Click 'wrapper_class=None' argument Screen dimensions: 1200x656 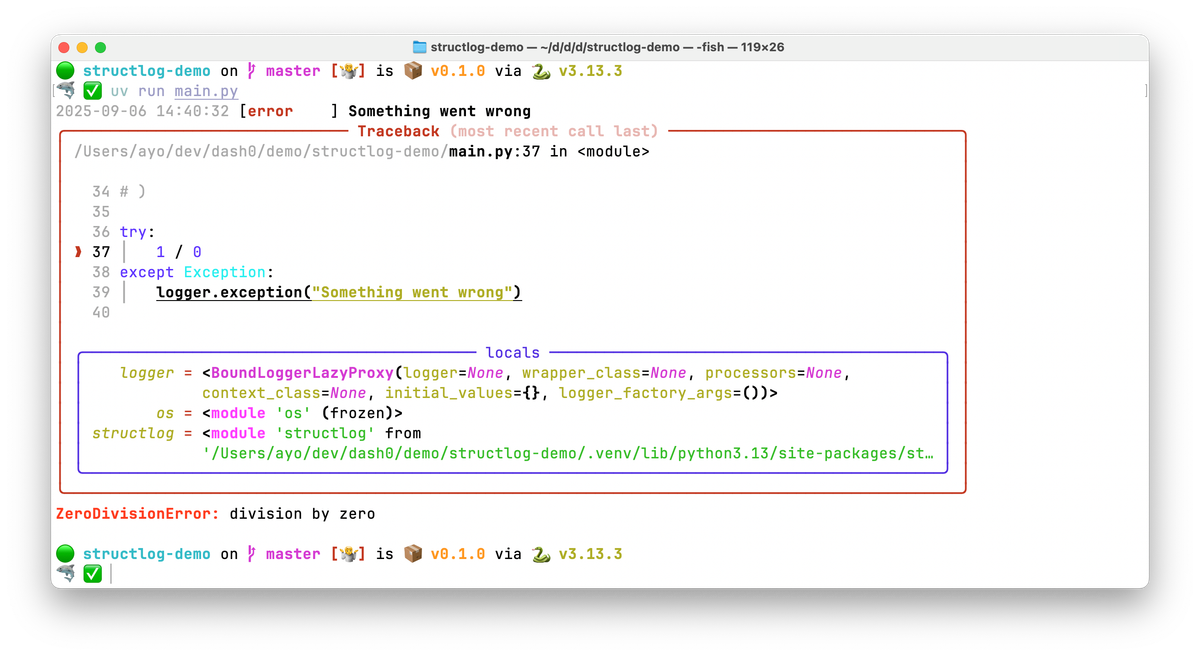[x=604, y=373]
